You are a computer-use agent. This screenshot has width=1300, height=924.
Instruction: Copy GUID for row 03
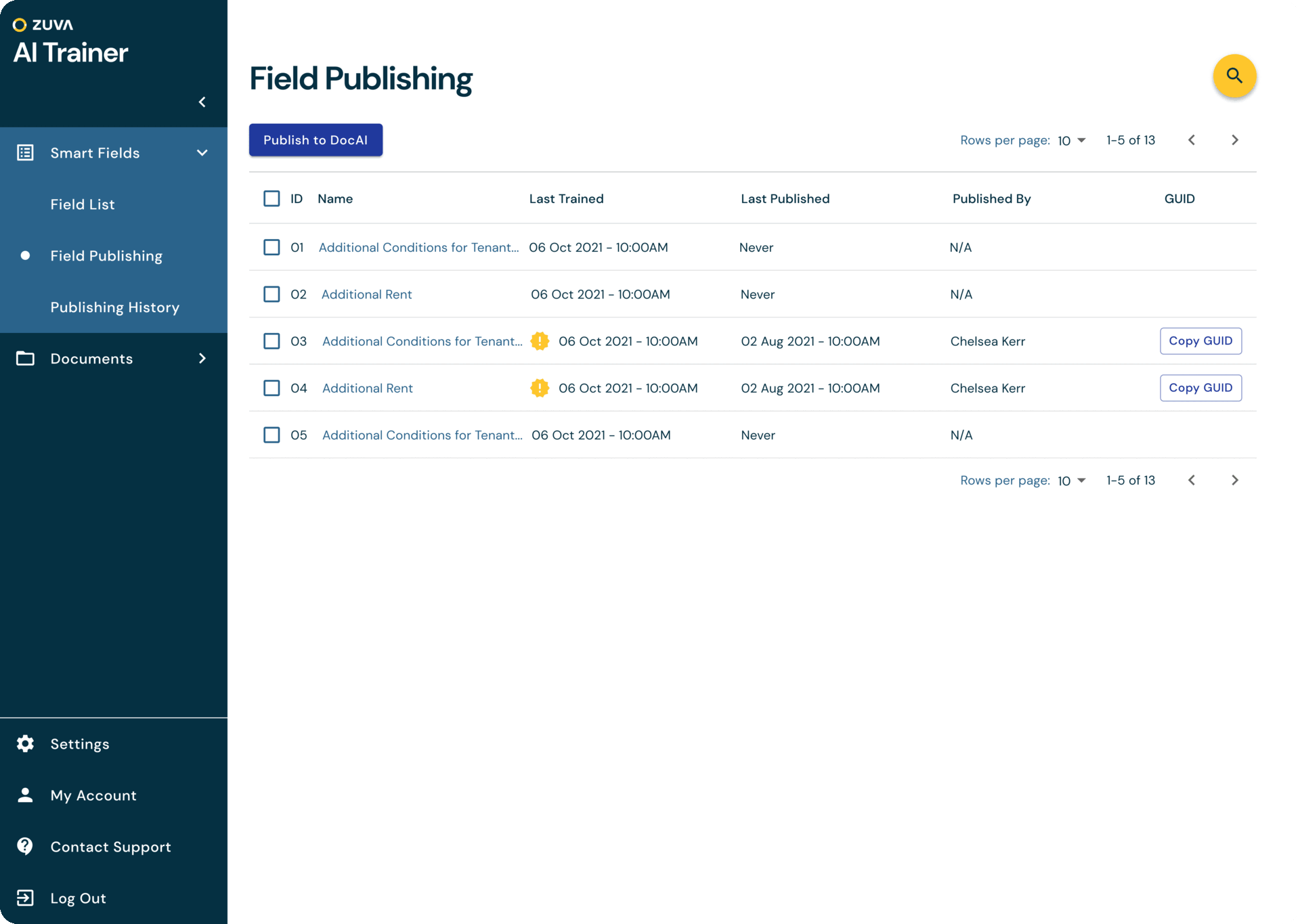coord(1200,340)
